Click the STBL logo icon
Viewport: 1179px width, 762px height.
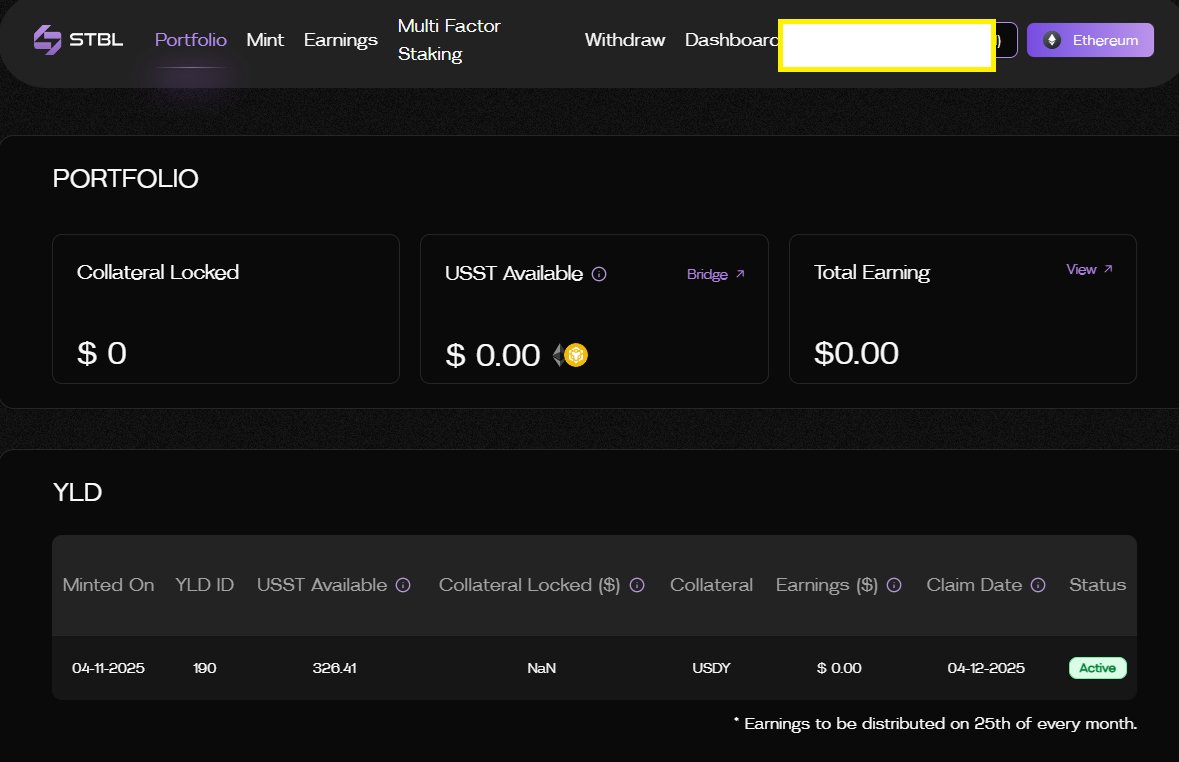click(x=47, y=40)
